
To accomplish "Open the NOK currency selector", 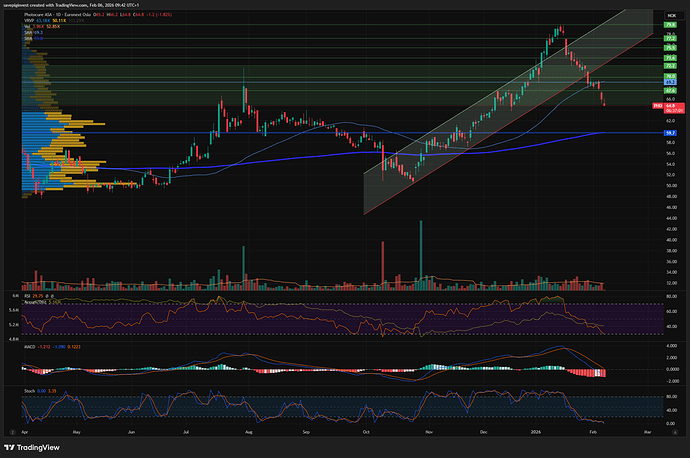I will click(x=671, y=16).
